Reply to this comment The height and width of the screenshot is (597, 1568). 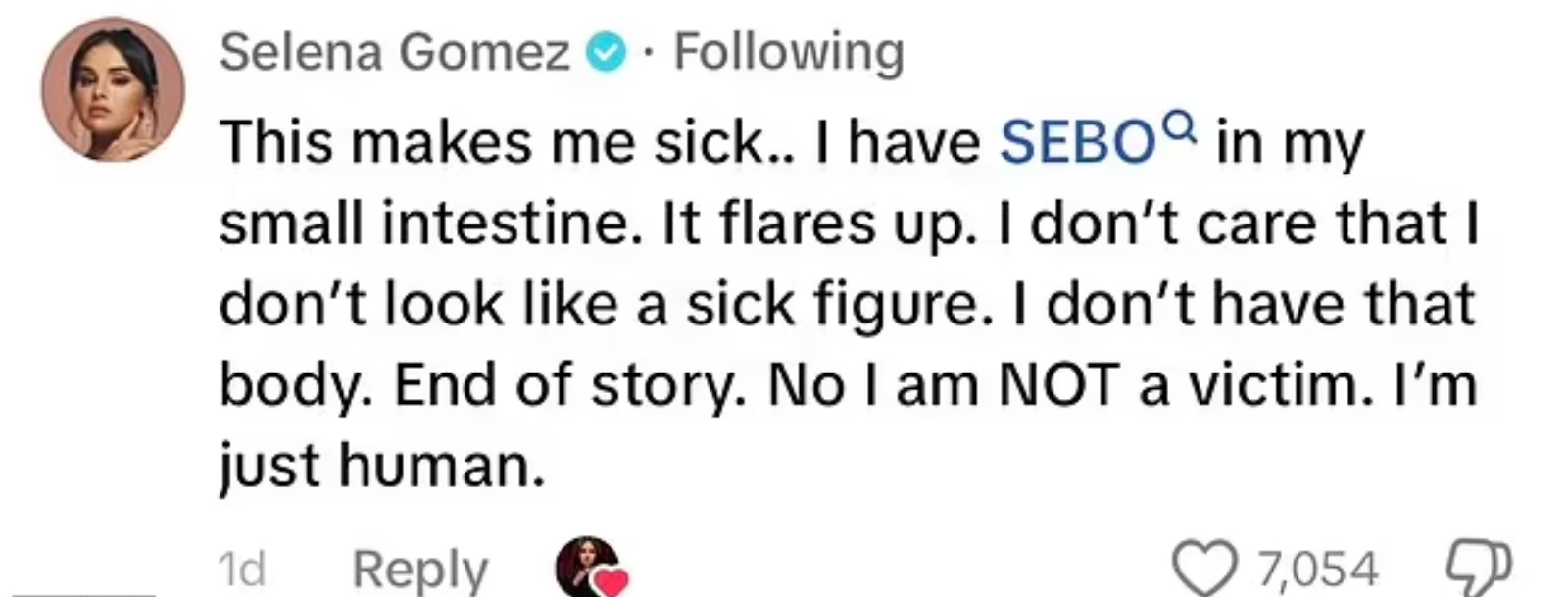coord(420,570)
